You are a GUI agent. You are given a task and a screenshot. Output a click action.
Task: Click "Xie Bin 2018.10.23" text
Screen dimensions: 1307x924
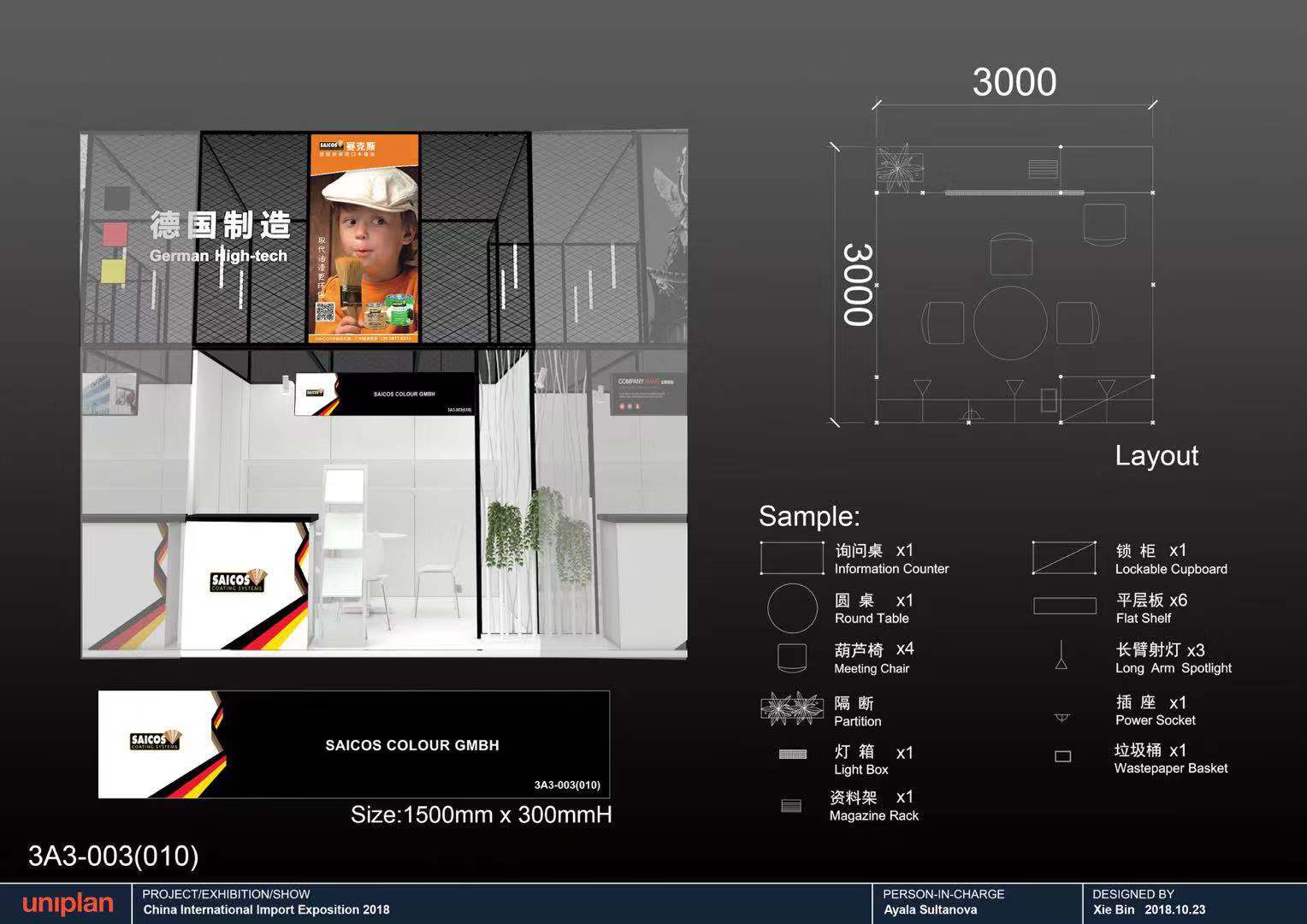tap(1149, 909)
